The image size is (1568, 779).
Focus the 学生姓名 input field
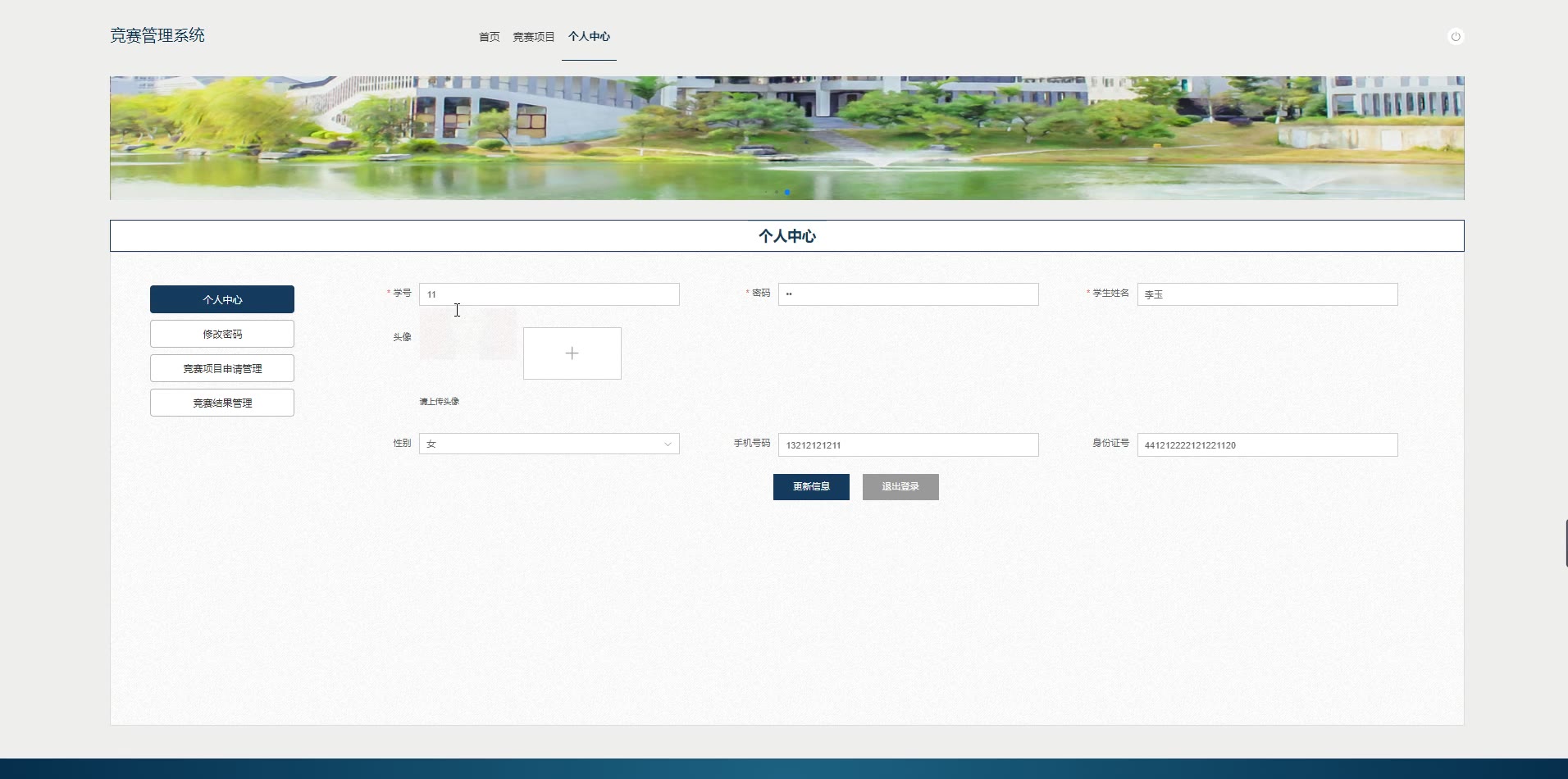pos(1268,294)
